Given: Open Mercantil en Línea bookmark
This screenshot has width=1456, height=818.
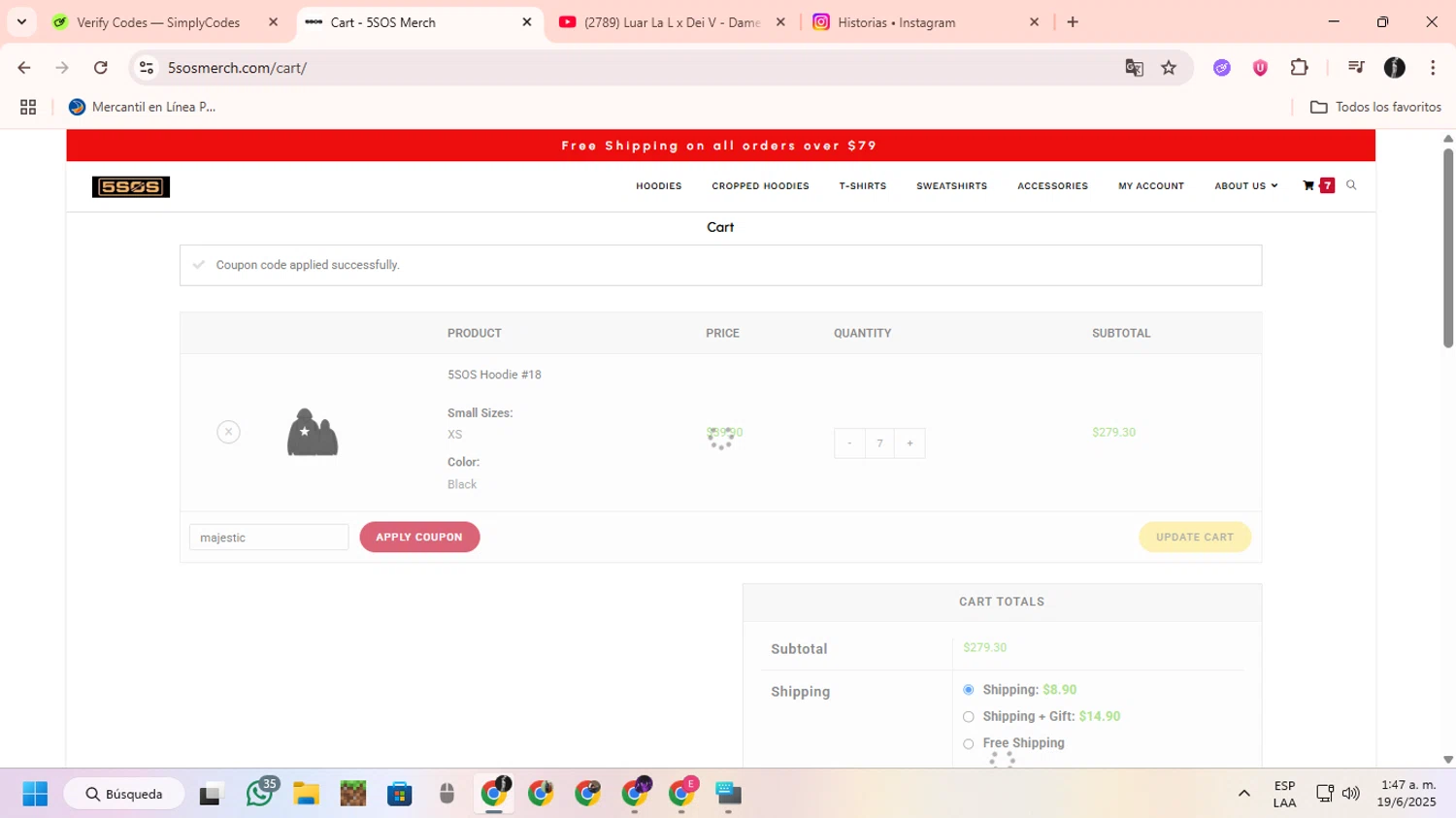Looking at the screenshot, I should click(143, 107).
